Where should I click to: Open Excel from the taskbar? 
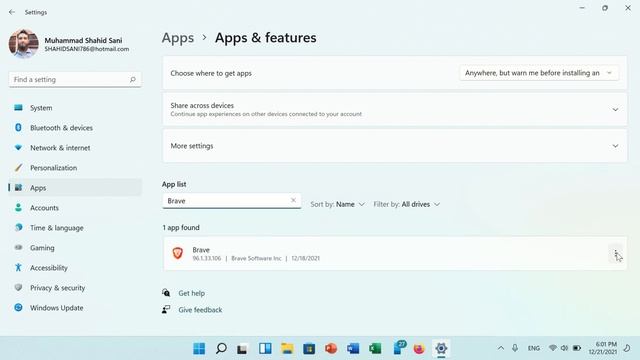point(375,348)
